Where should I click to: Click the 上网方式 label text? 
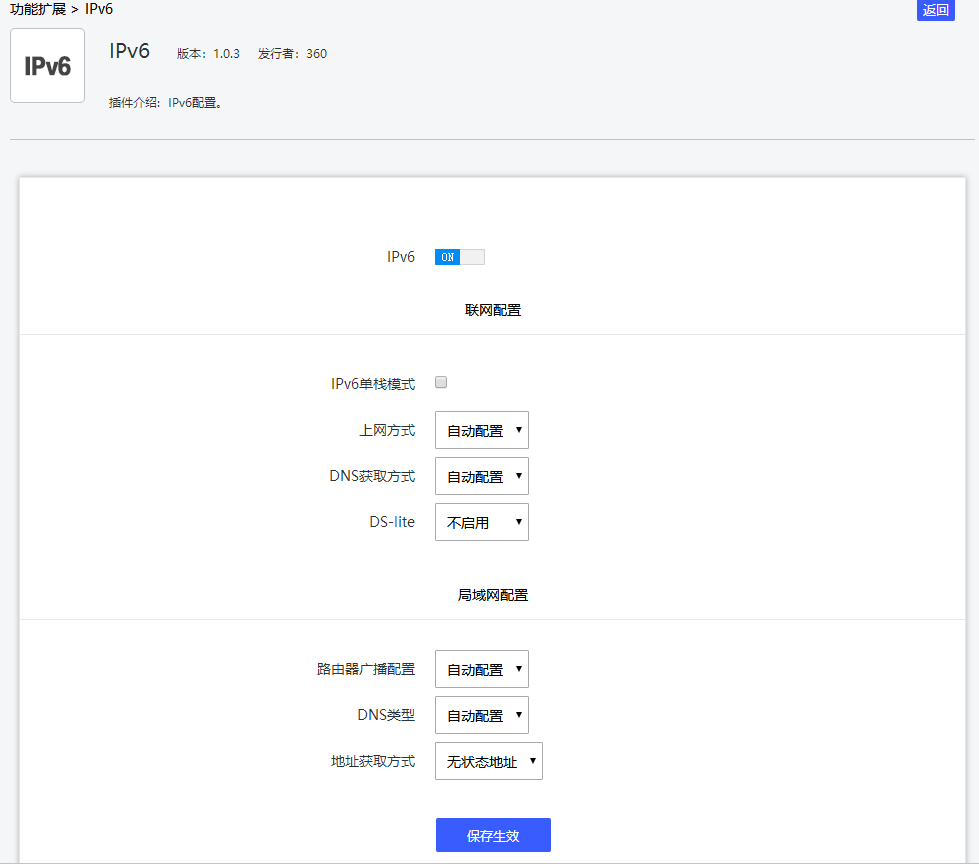(x=387, y=431)
